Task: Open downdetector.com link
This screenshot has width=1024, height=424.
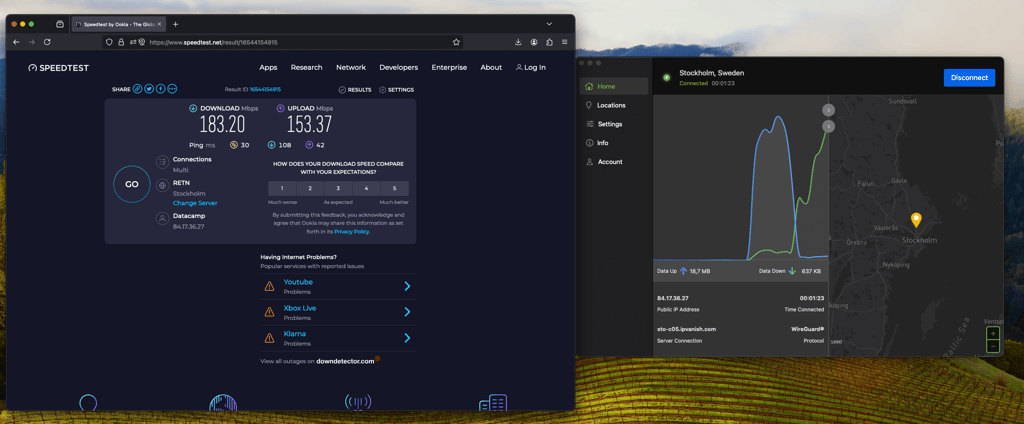Action: pyautogui.click(x=345, y=361)
